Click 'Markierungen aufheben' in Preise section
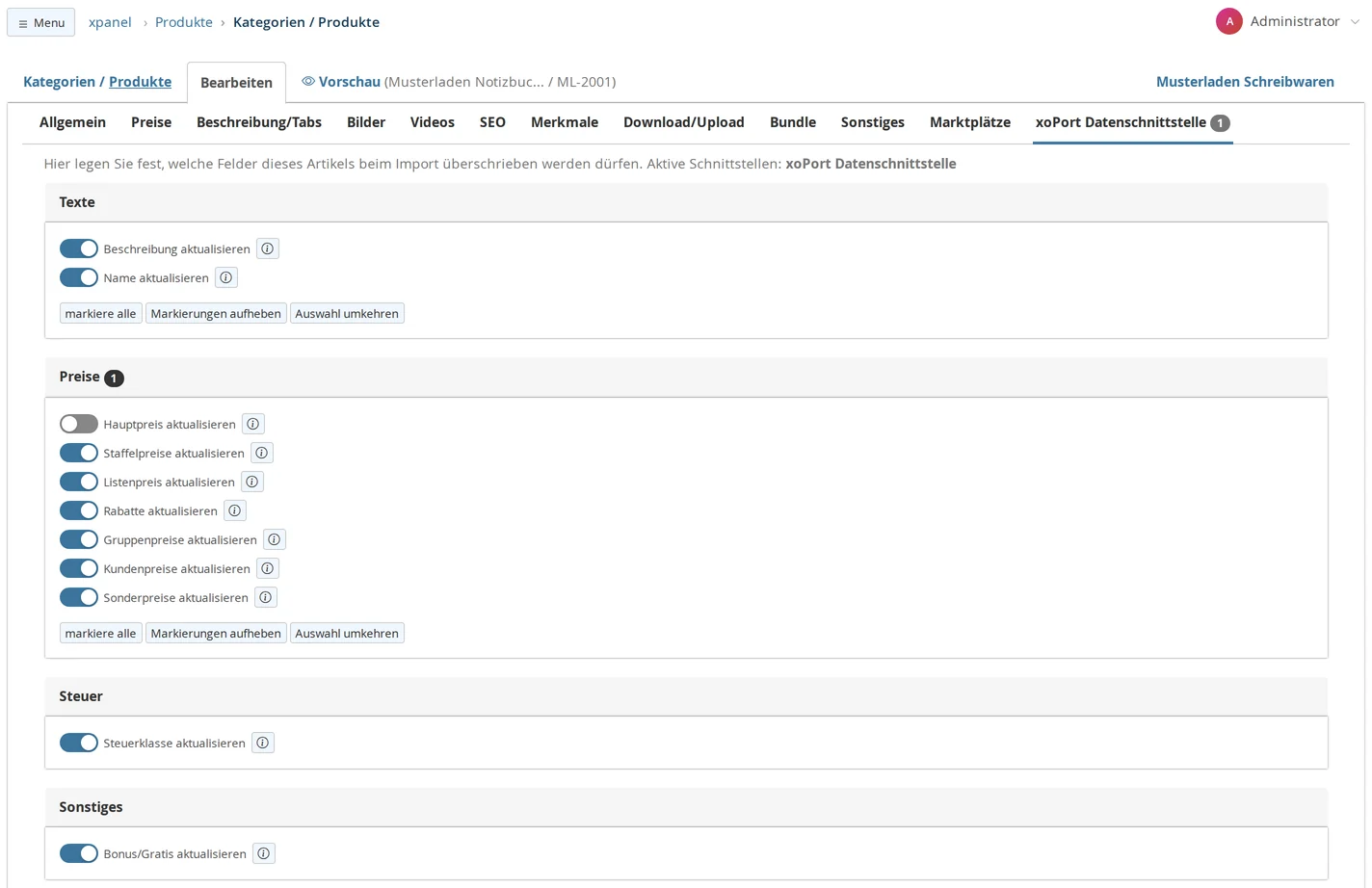Screen dimensions: 1372x888 [x=216, y=634]
